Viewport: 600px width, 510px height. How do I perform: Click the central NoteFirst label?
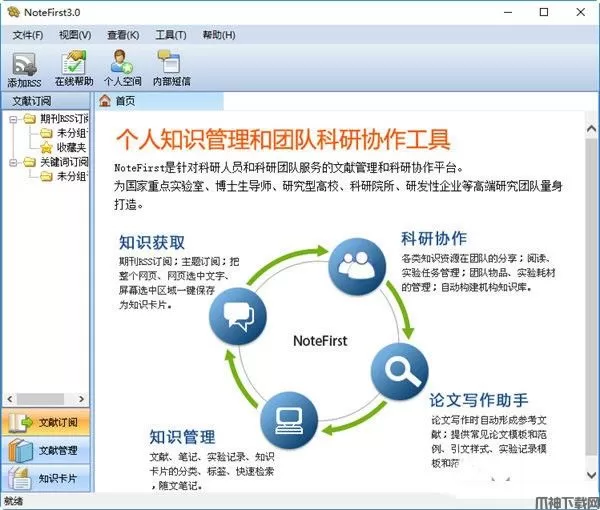click(x=320, y=341)
